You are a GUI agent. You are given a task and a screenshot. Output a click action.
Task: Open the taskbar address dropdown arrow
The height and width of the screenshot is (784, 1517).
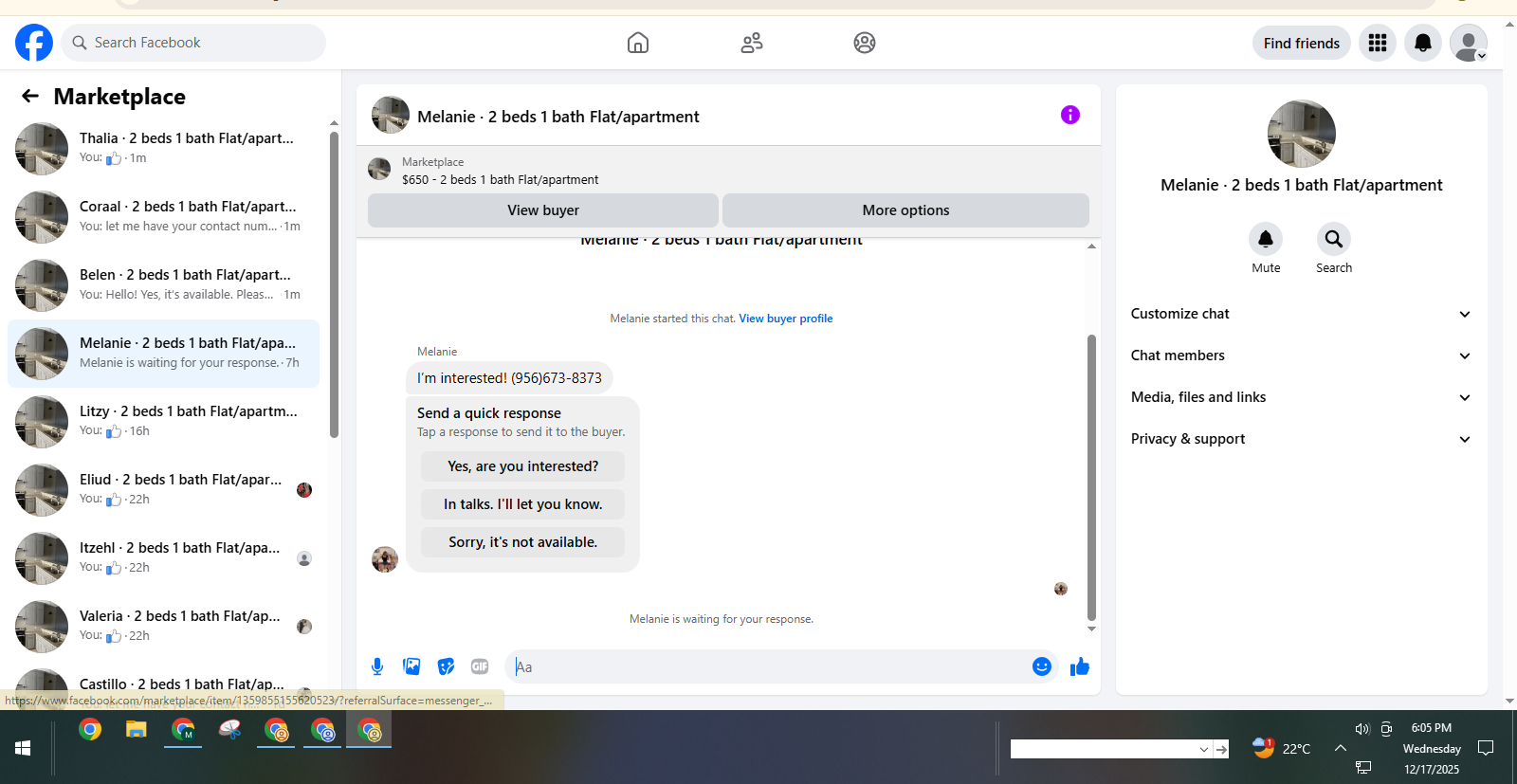pos(1204,749)
